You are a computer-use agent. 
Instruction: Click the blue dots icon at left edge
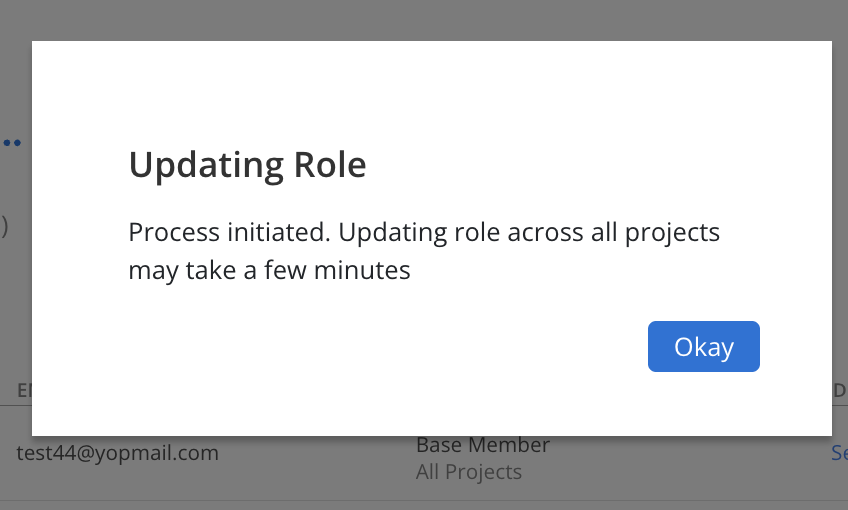pos(12,143)
